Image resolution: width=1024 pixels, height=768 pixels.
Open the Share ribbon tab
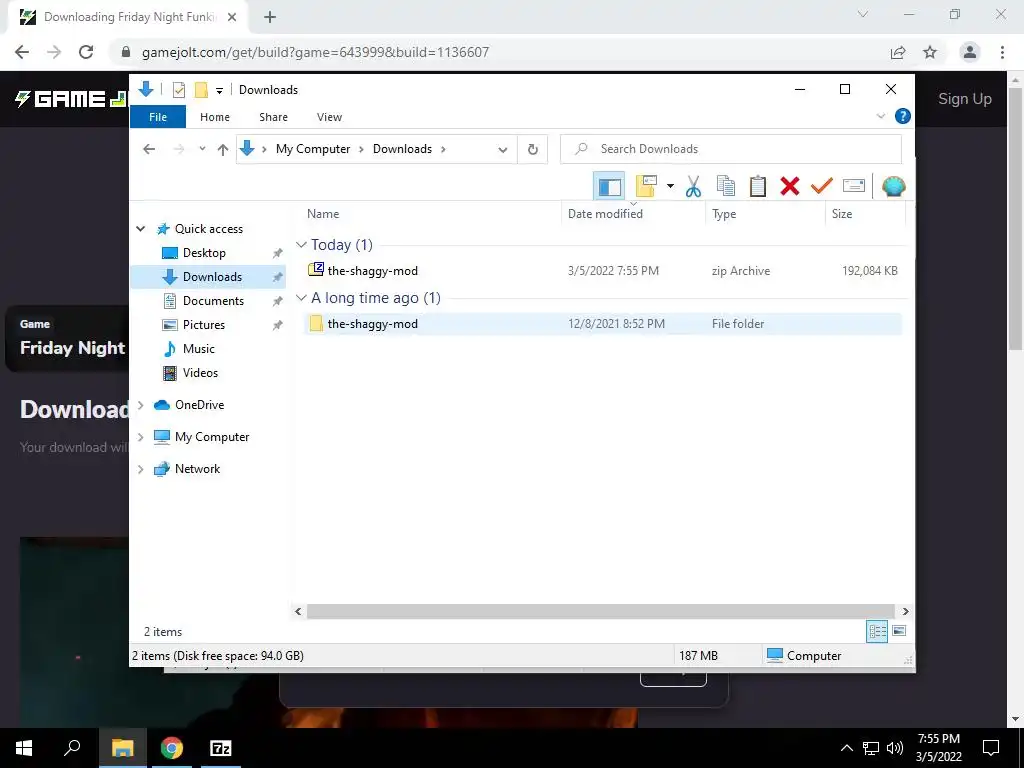273,117
